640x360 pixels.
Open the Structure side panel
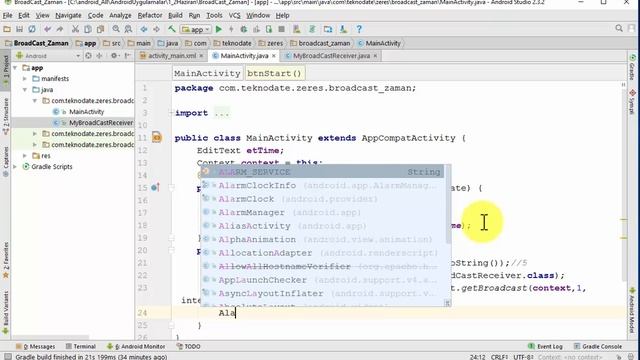pos(5,116)
